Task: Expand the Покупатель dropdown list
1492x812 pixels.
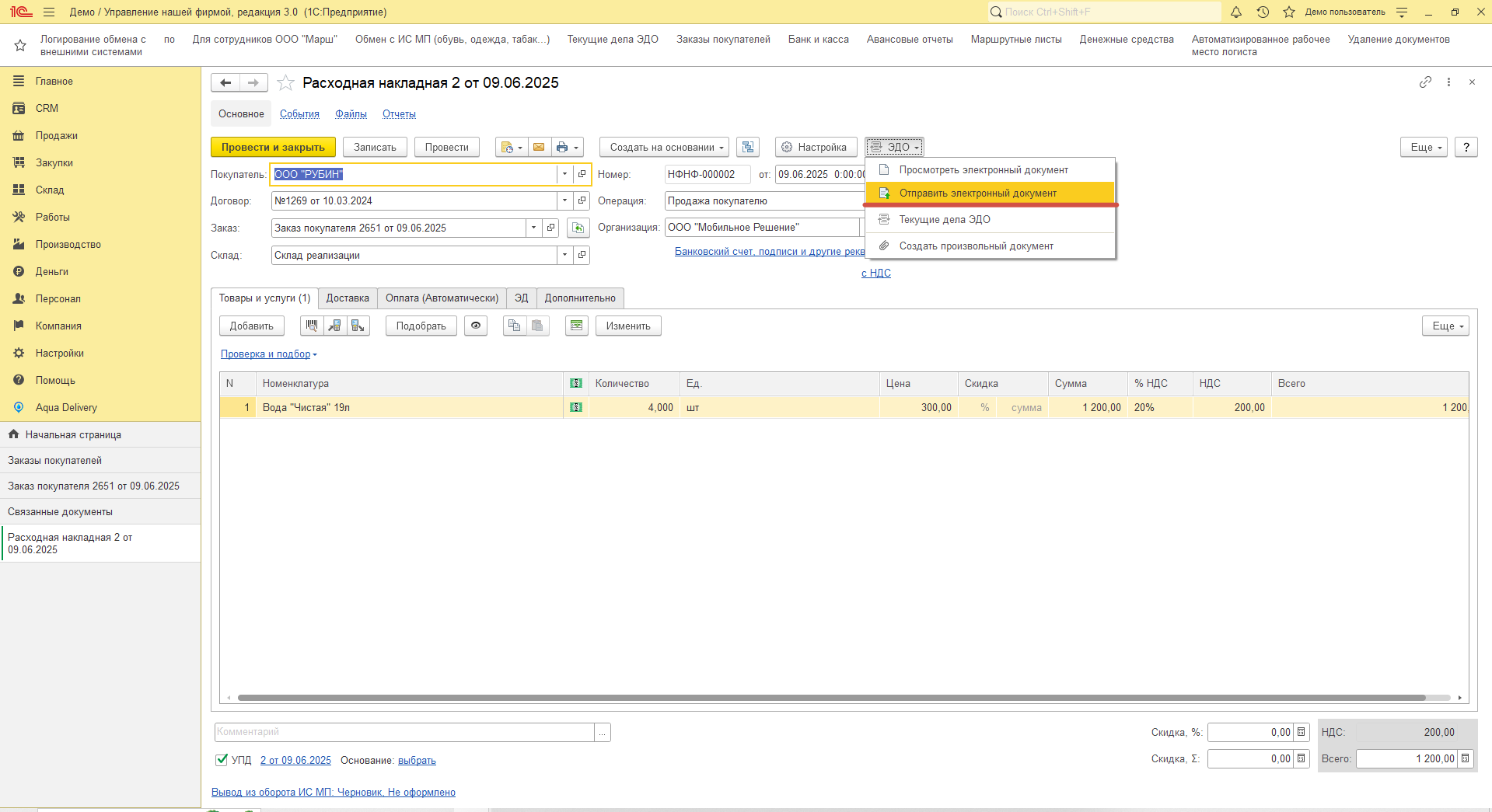Action: (565, 174)
